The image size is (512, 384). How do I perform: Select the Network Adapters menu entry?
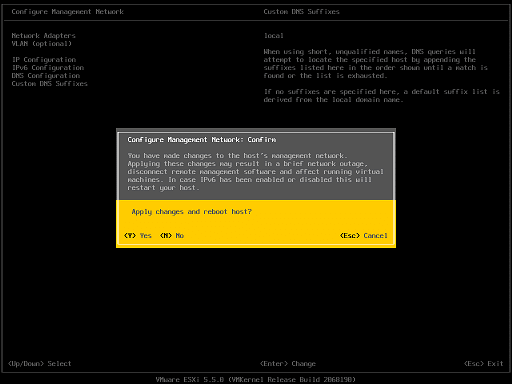pos(44,36)
